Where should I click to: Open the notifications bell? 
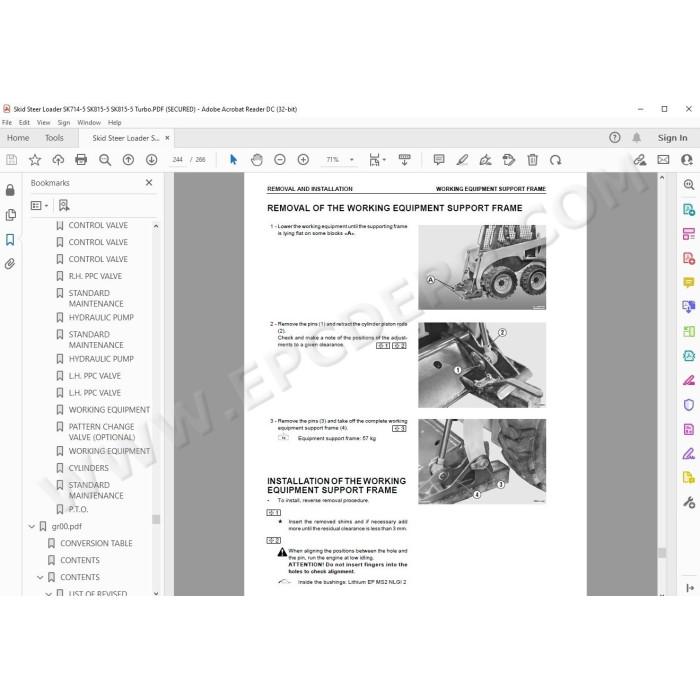(x=637, y=138)
